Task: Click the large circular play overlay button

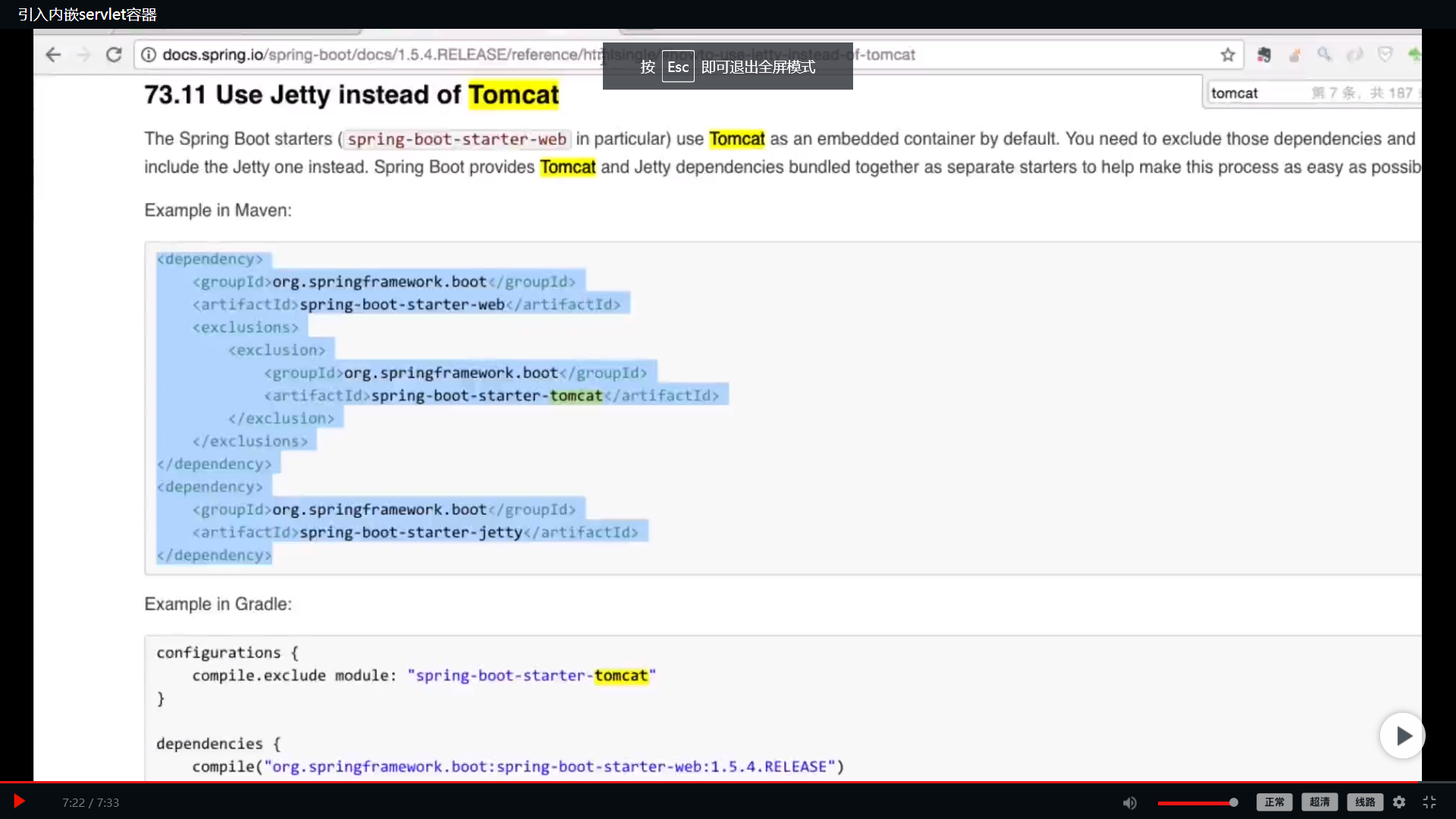Action: pyautogui.click(x=1402, y=736)
